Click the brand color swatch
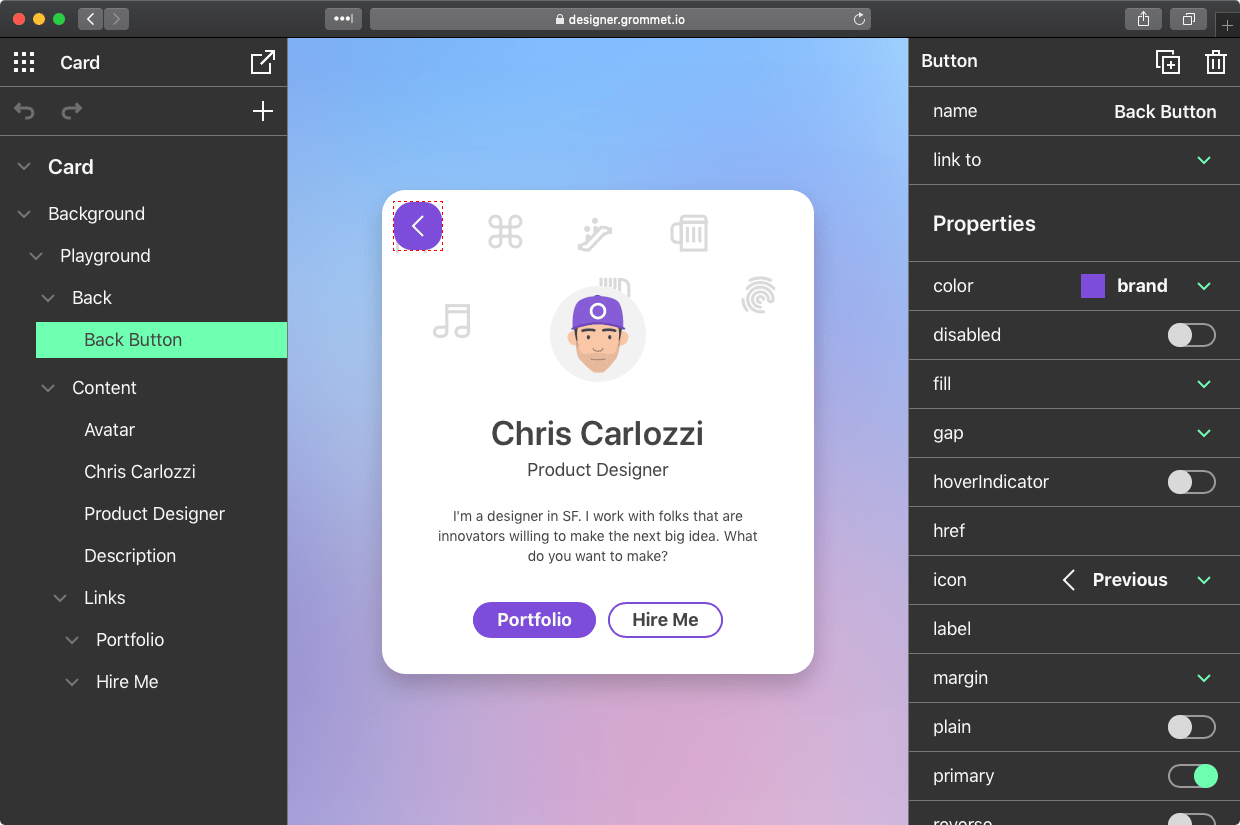Image resolution: width=1240 pixels, height=825 pixels. point(1093,286)
